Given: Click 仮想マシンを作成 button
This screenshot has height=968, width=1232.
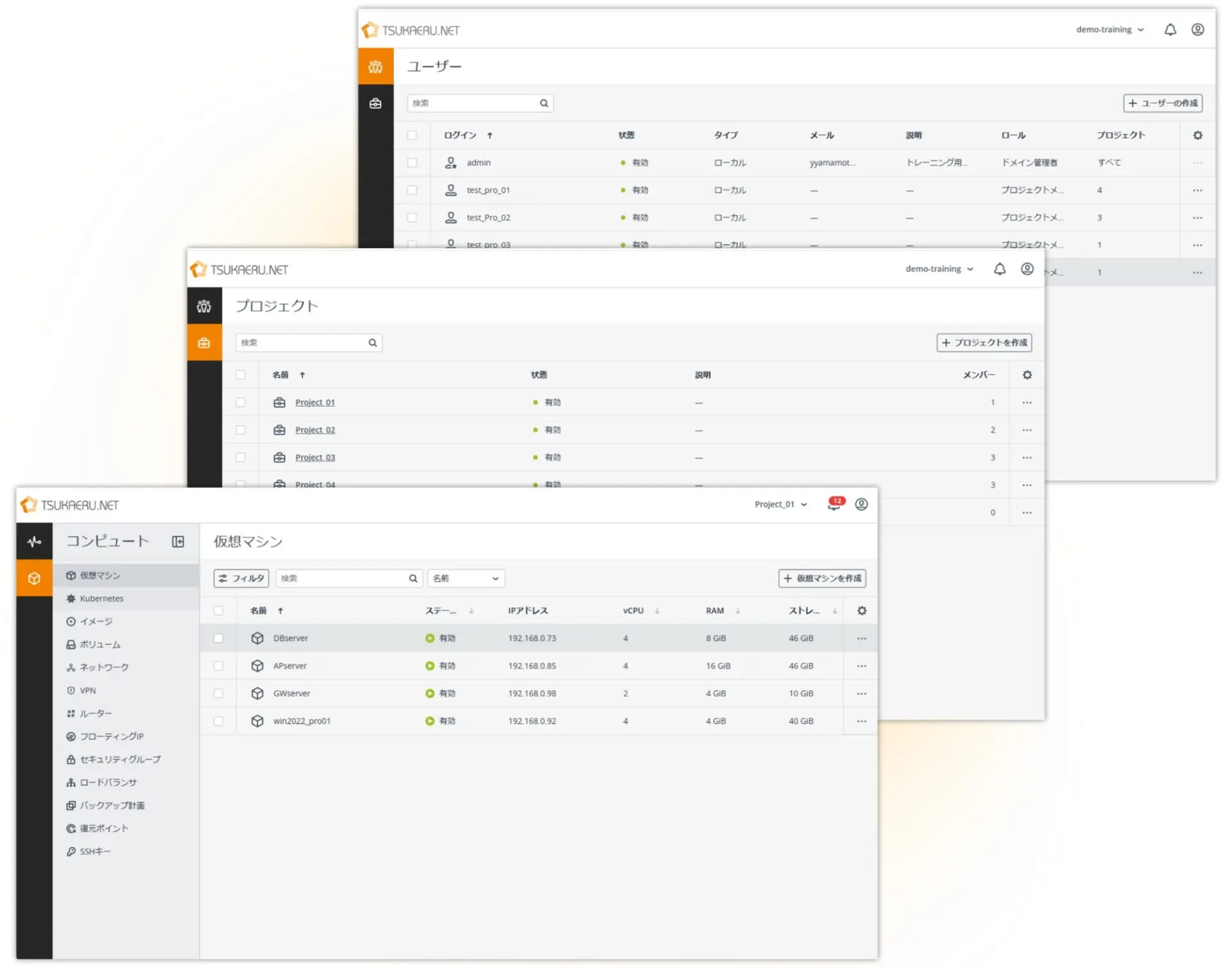Looking at the screenshot, I should coord(822,579).
